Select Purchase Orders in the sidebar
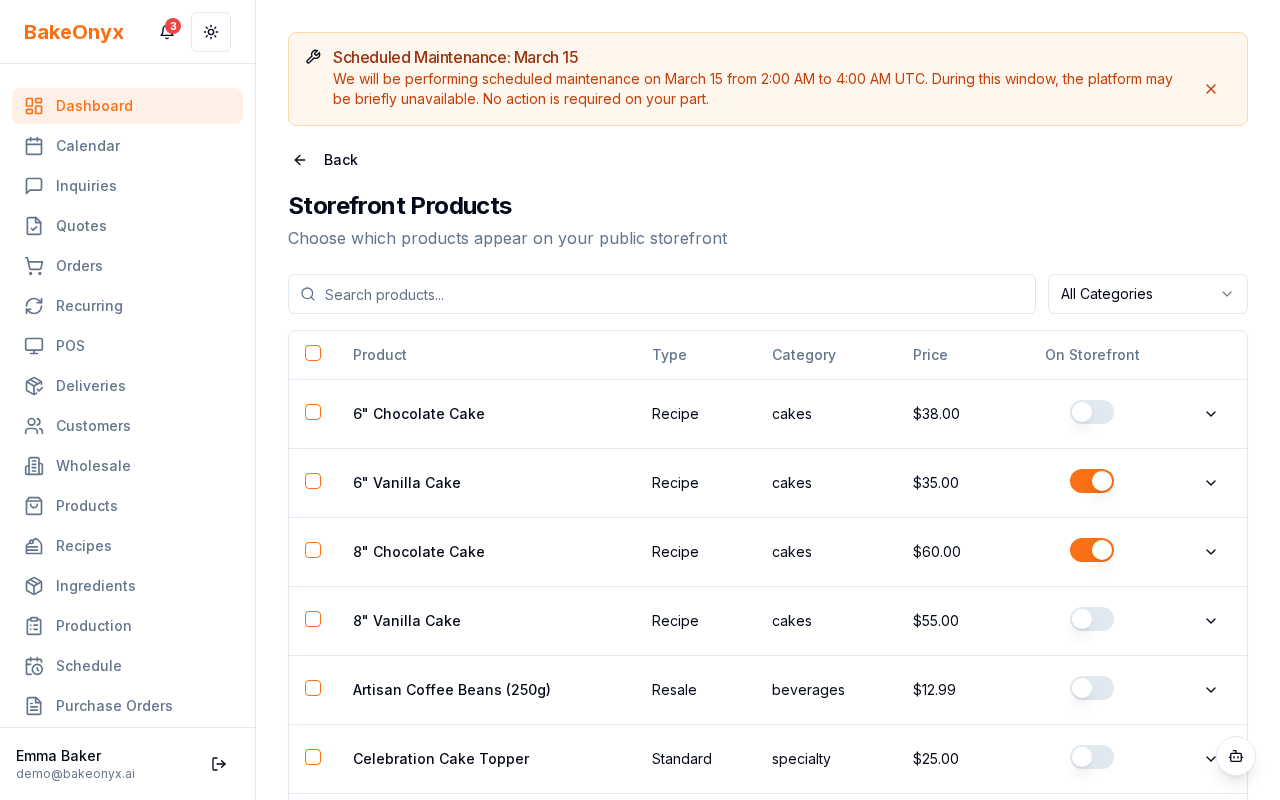1280x800 pixels. point(114,706)
